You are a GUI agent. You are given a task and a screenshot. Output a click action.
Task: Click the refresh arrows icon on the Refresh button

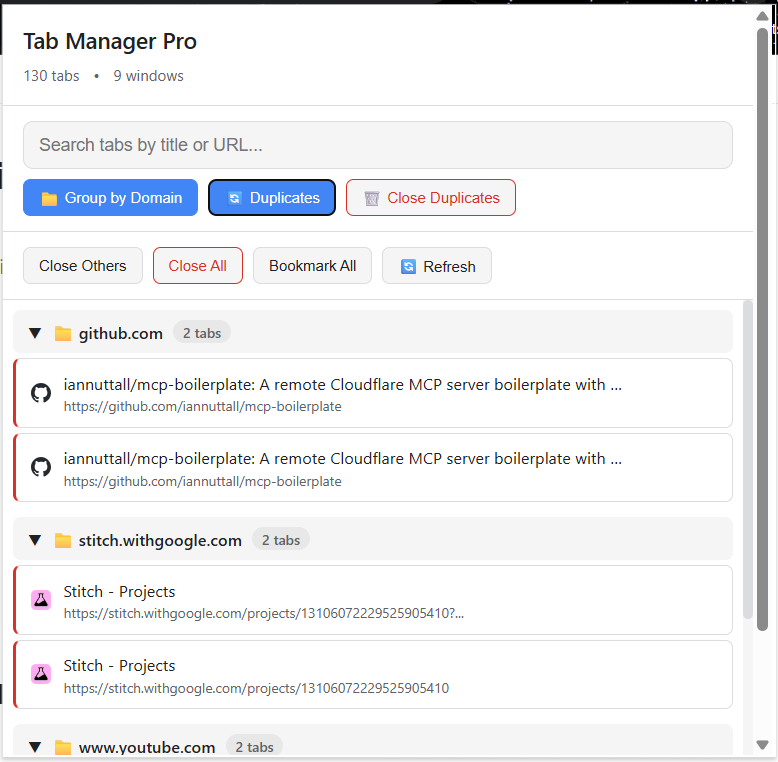pos(408,266)
